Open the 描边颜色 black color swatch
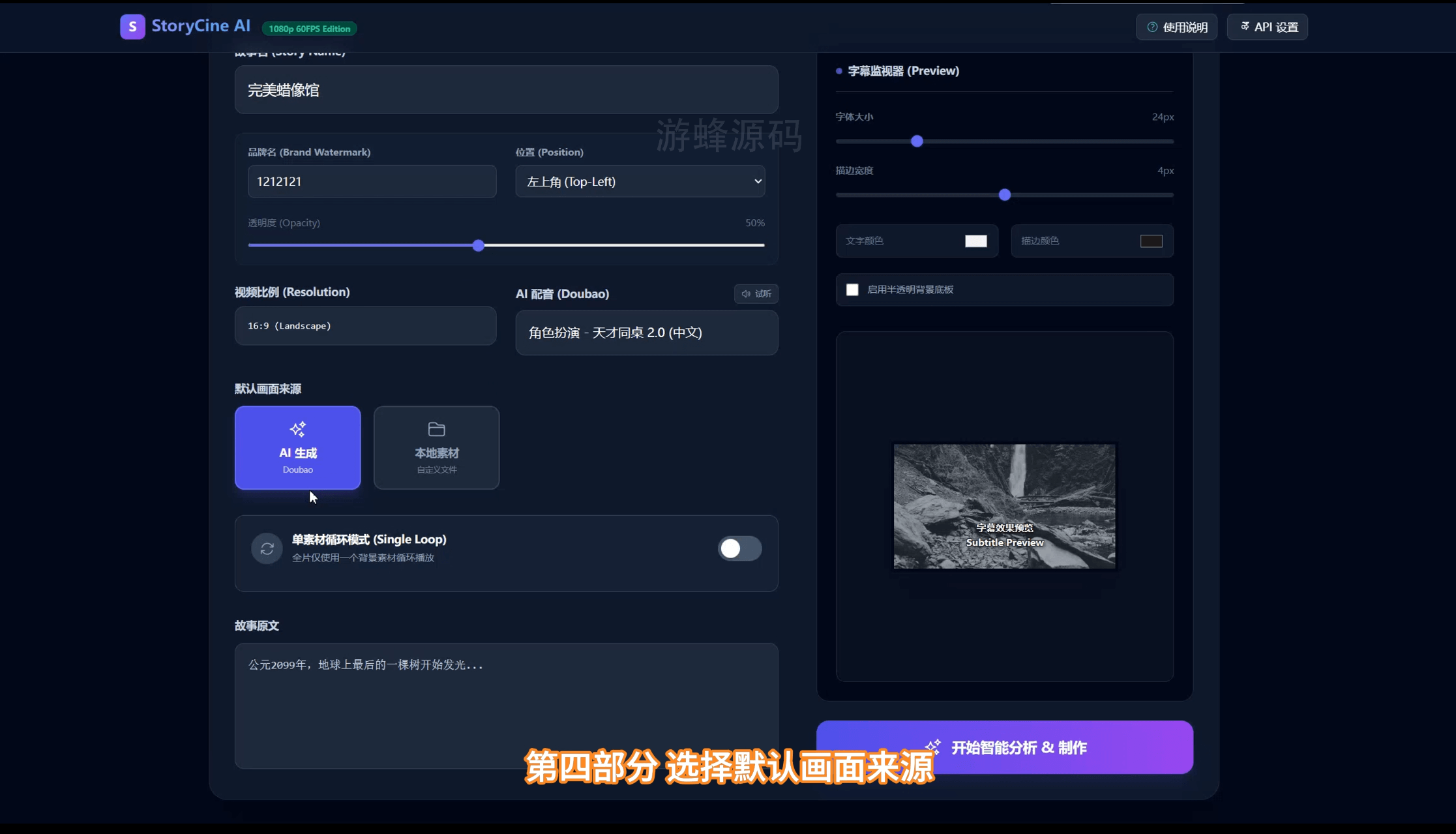This screenshot has width=1456, height=834. click(x=1151, y=241)
